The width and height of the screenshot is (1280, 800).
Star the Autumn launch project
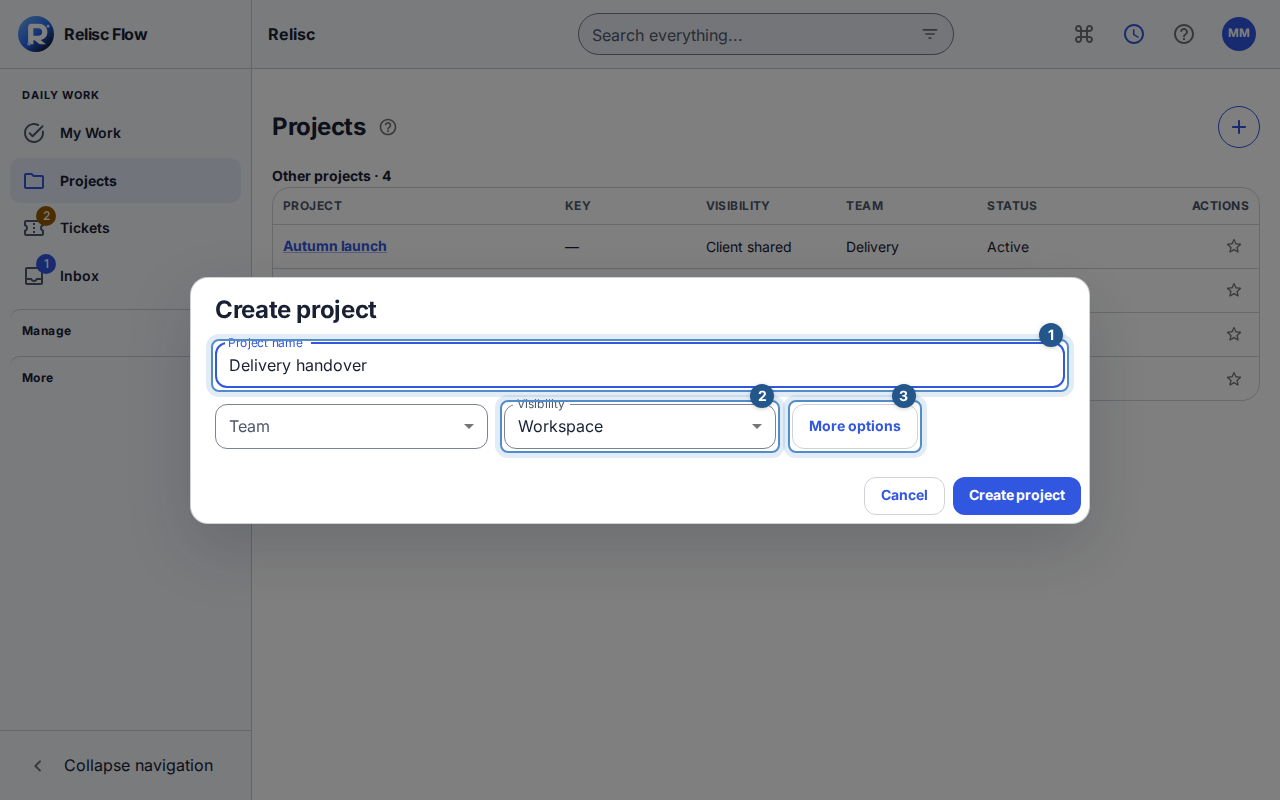(1234, 246)
